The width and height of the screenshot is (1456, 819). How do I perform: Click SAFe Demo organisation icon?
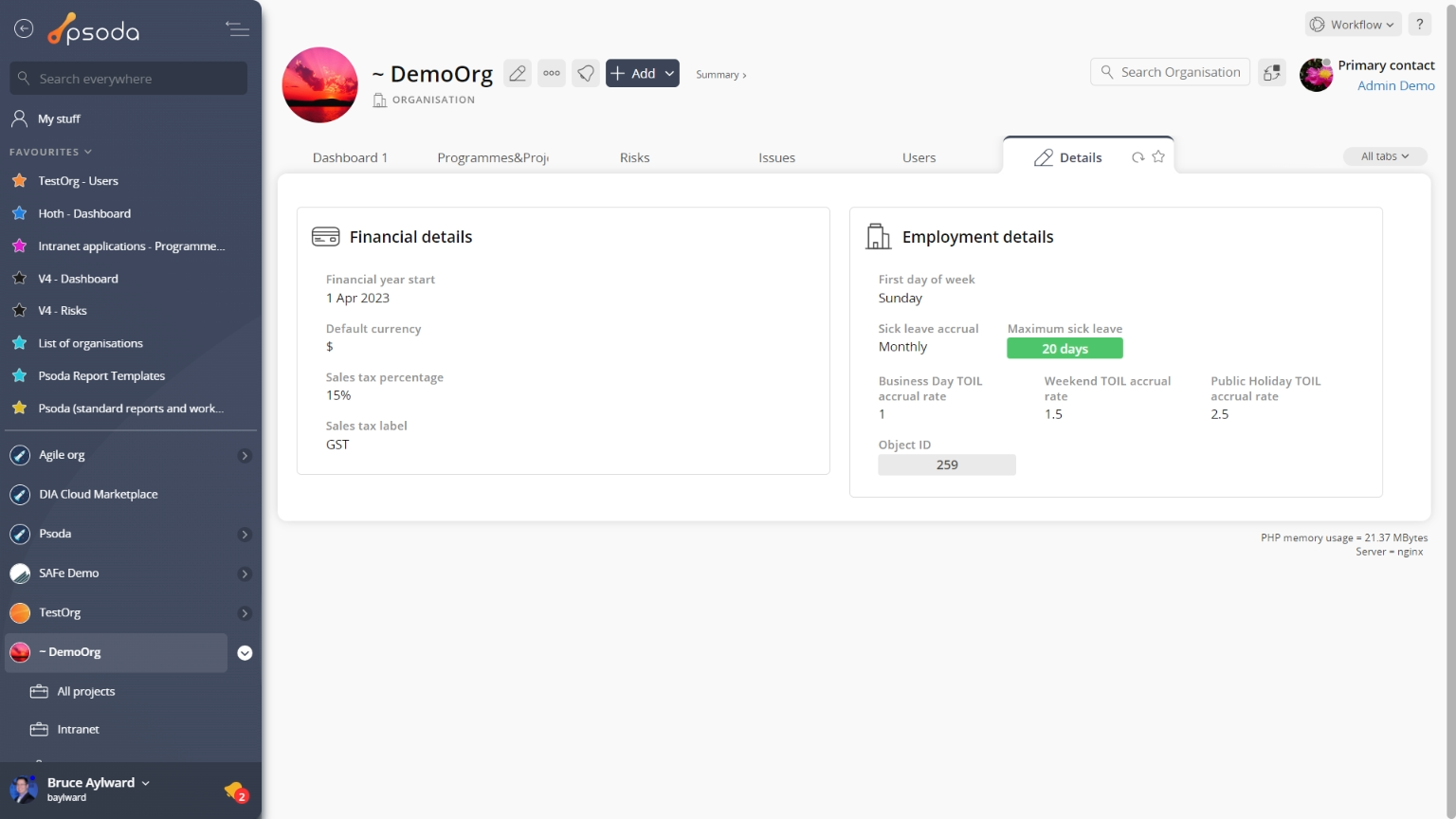pos(20,573)
